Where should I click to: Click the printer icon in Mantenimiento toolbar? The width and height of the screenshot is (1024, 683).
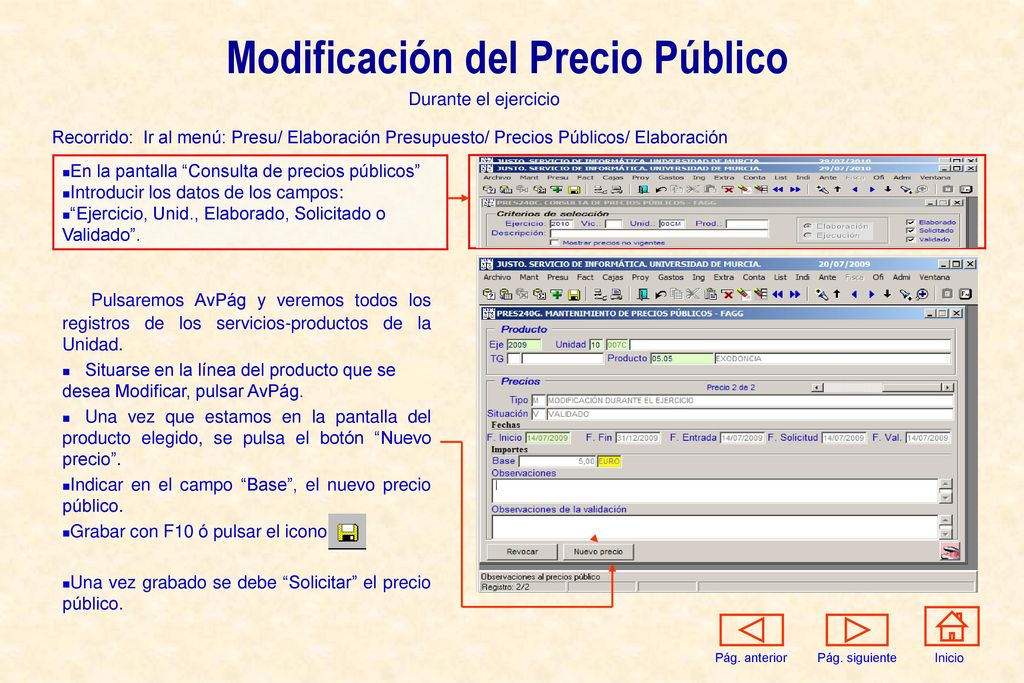617,294
